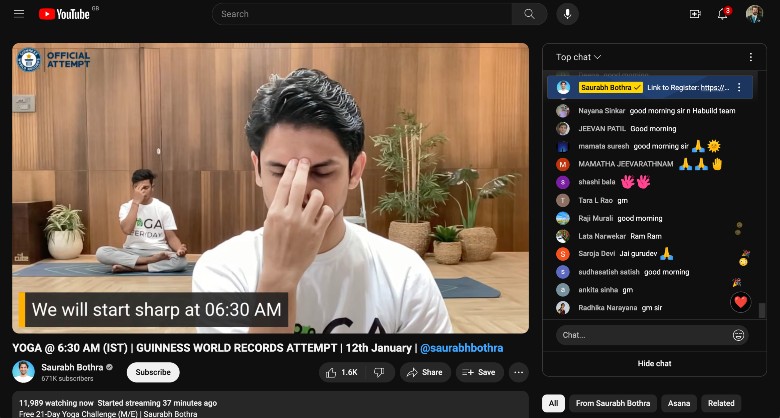Image resolution: width=780 pixels, height=418 pixels.
Task: Like the video with thumbs up
Action: 341,372
